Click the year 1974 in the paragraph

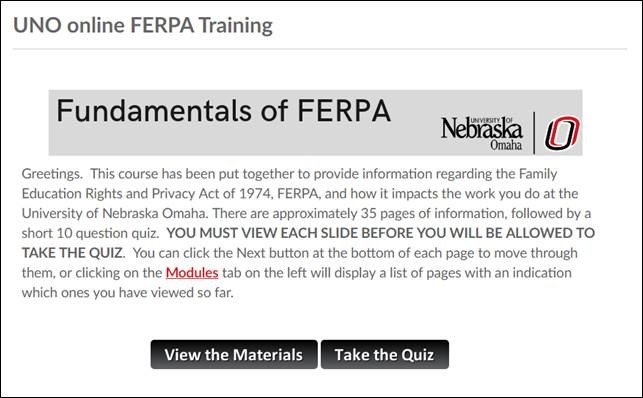click(254, 193)
